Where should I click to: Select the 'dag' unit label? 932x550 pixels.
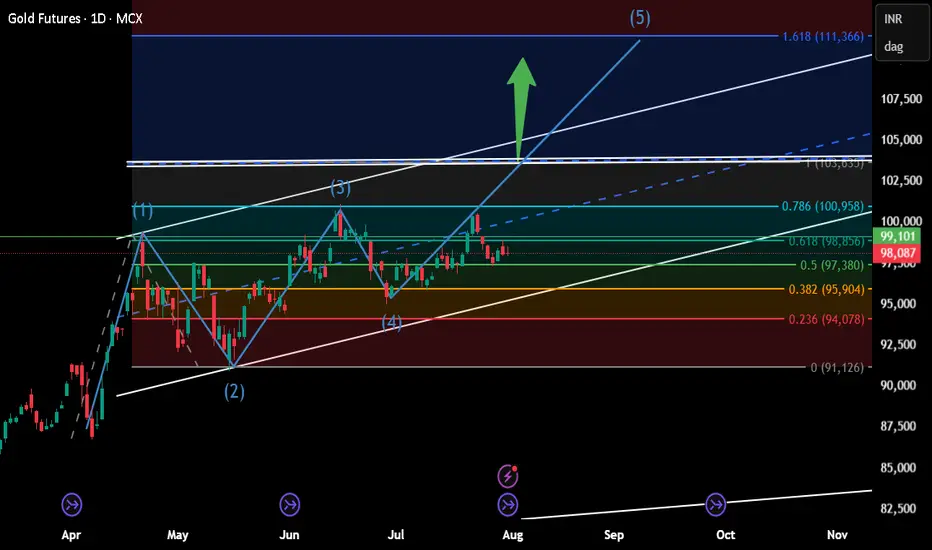893,46
